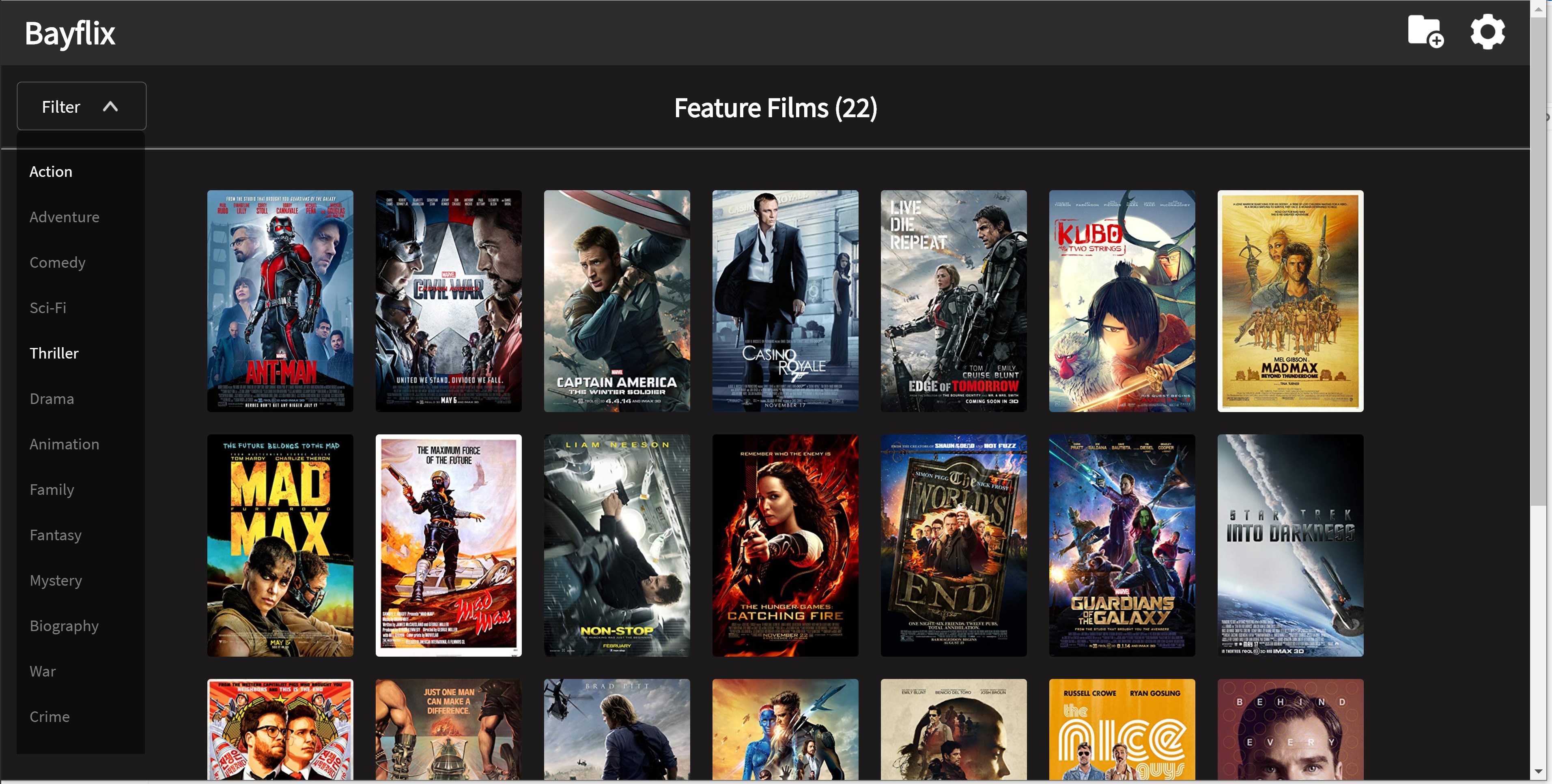Select Star Trek Into Darkness poster

[x=1291, y=546]
